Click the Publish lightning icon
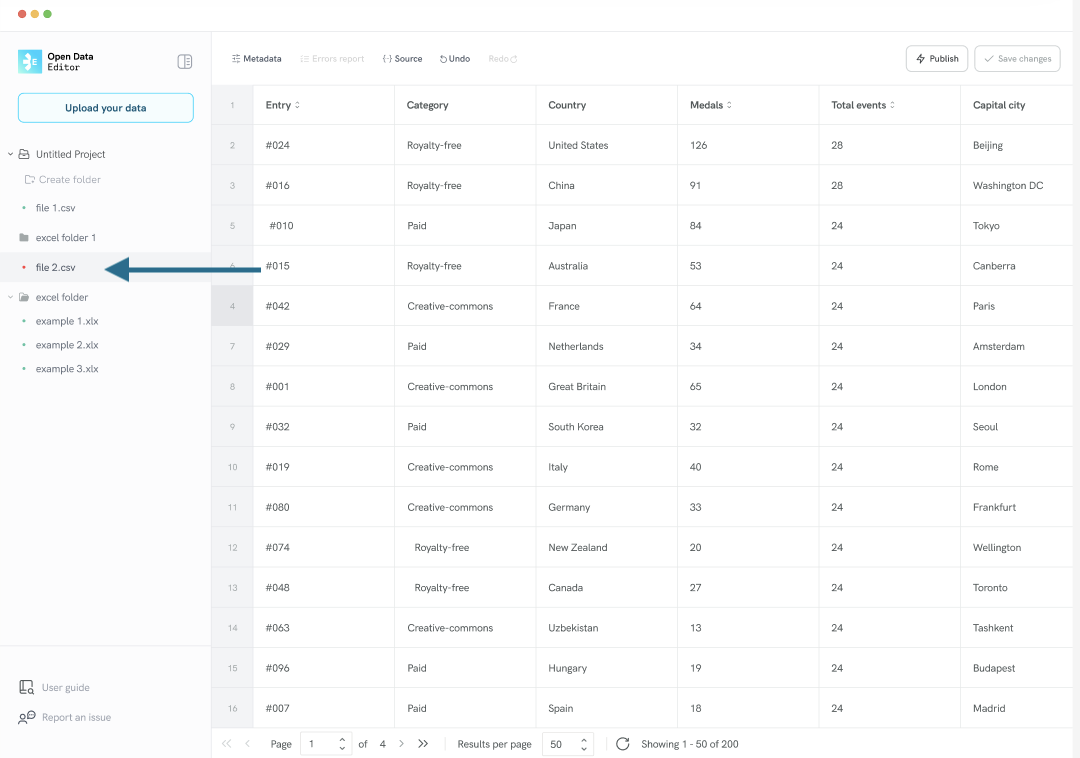Viewport: 1080px width, 758px height. click(x=920, y=58)
